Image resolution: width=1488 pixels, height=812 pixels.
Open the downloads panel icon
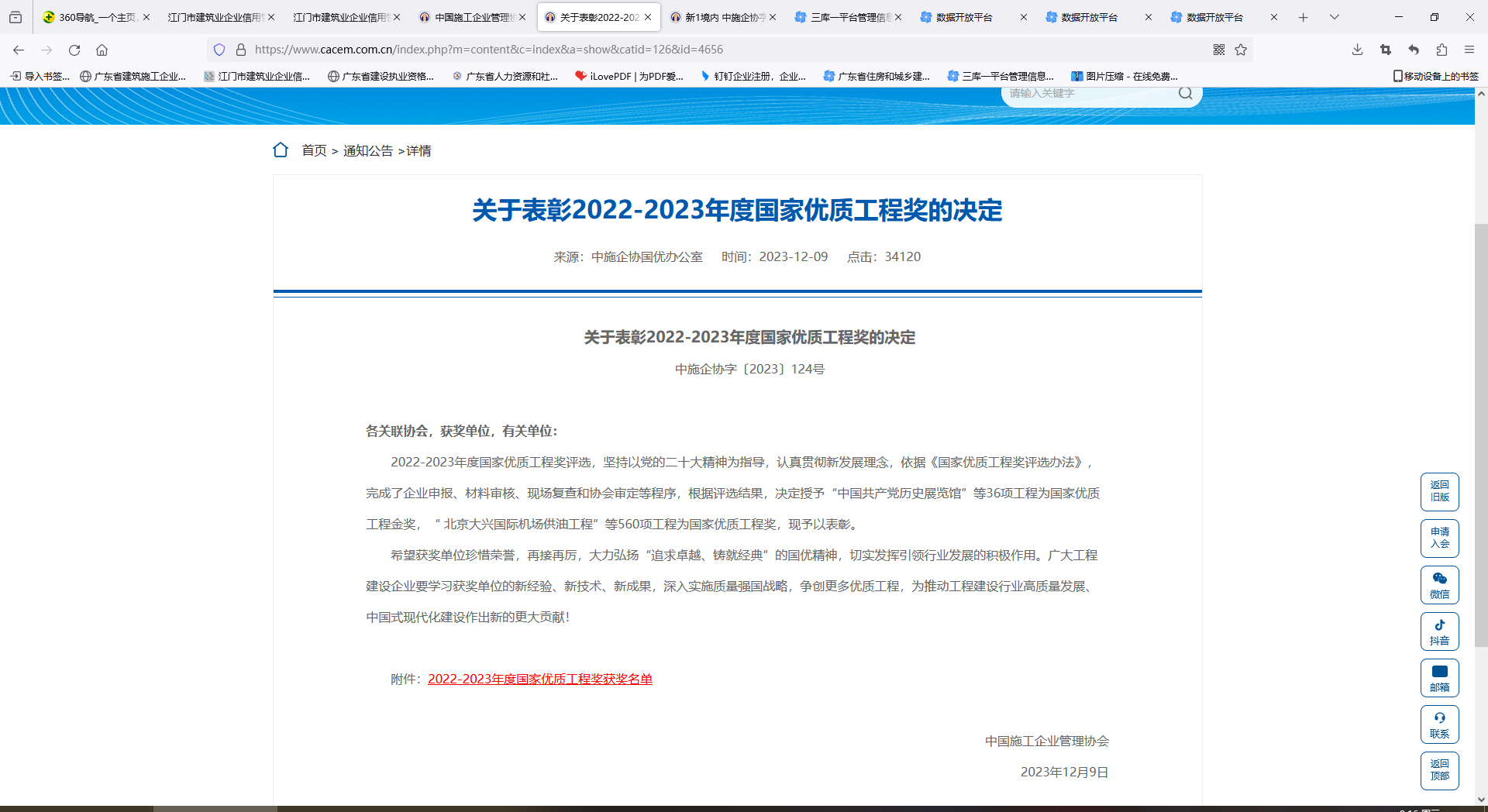[1357, 50]
